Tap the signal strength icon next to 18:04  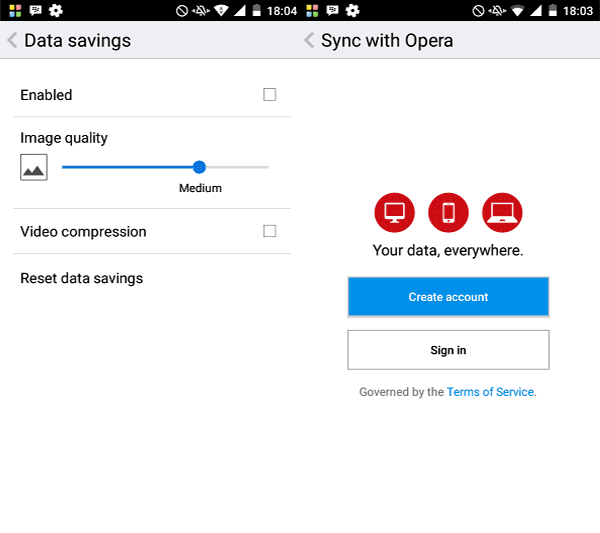(x=240, y=11)
